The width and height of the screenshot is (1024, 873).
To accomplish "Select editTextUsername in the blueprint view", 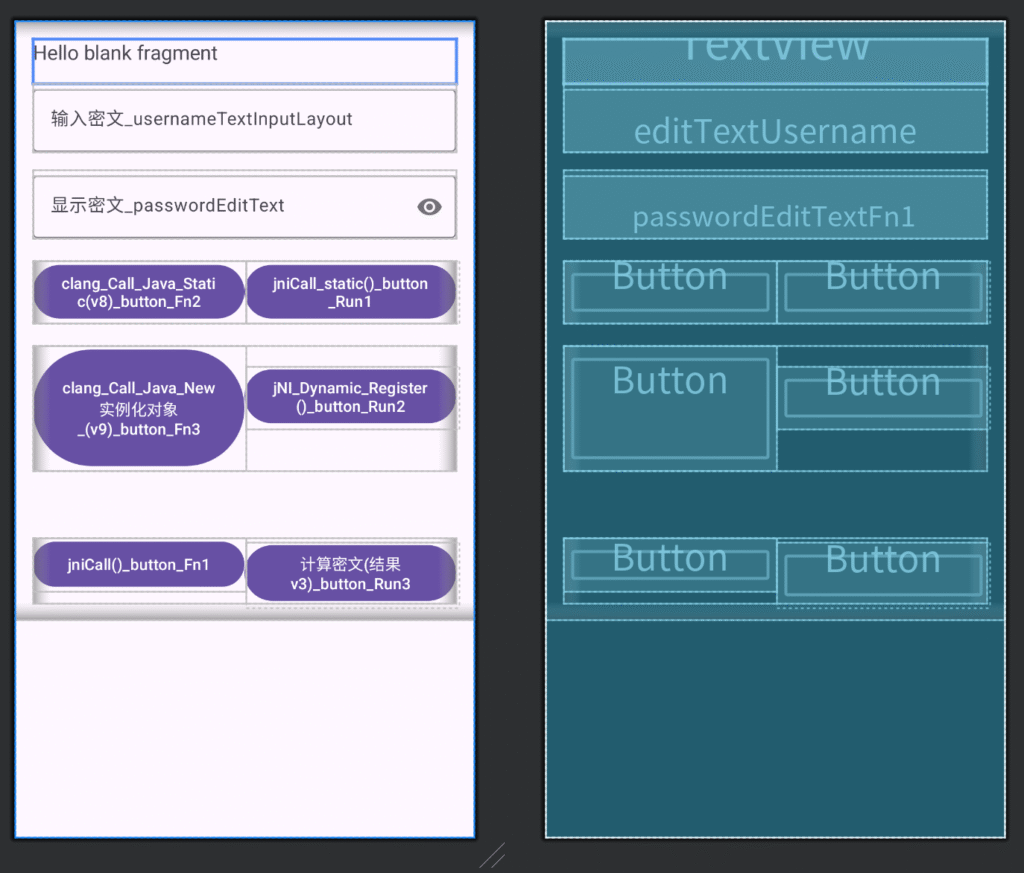I will pos(775,122).
